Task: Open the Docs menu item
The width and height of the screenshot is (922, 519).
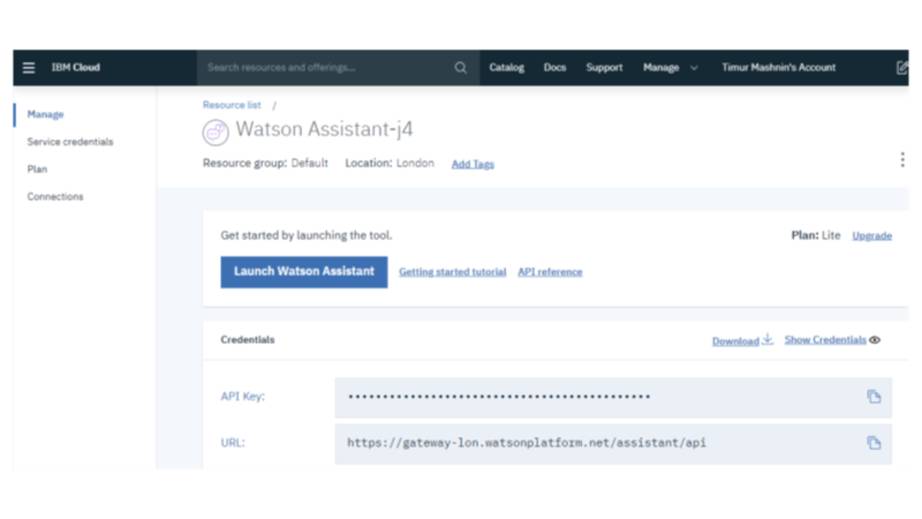Action: 554,68
